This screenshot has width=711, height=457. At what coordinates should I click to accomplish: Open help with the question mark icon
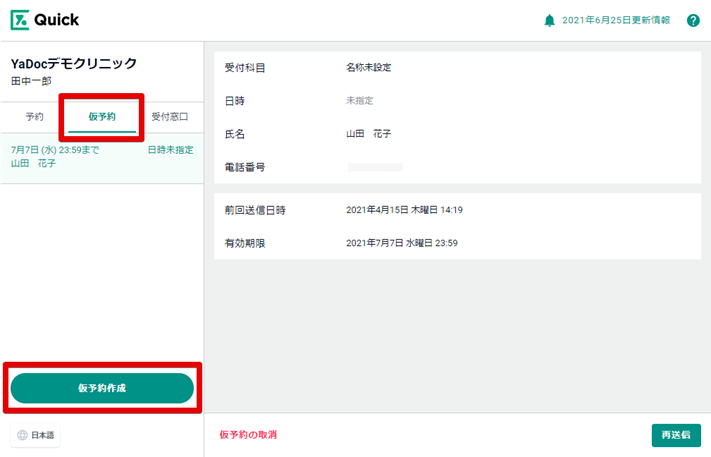693,20
